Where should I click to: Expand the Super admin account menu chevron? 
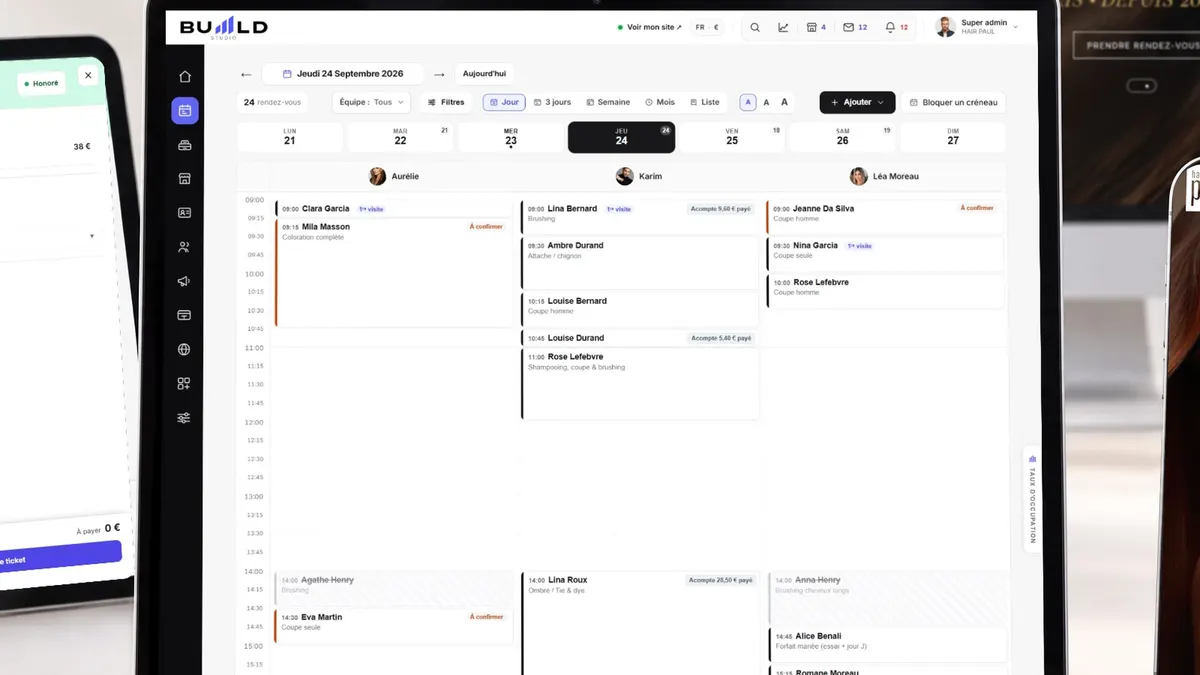tap(1016, 27)
